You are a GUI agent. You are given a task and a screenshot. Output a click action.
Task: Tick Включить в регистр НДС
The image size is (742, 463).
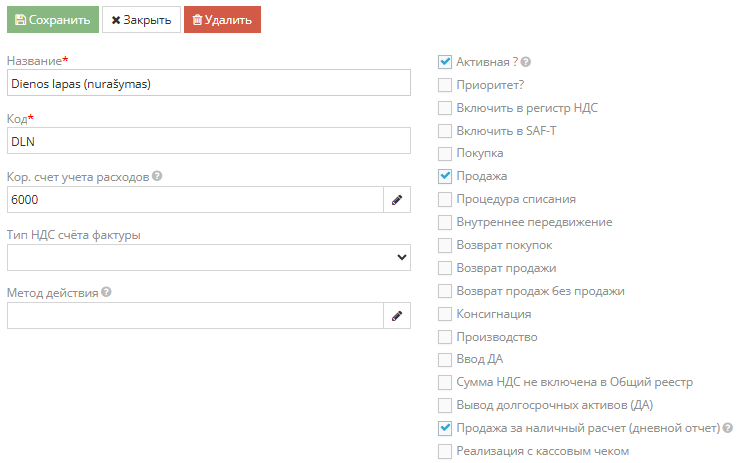pos(445,108)
